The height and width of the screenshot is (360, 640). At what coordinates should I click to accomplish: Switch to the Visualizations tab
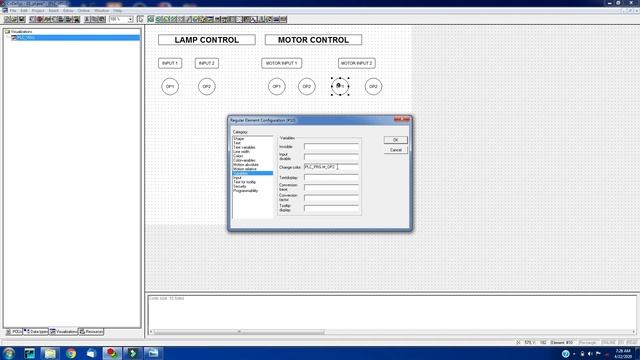click(x=63, y=332)
